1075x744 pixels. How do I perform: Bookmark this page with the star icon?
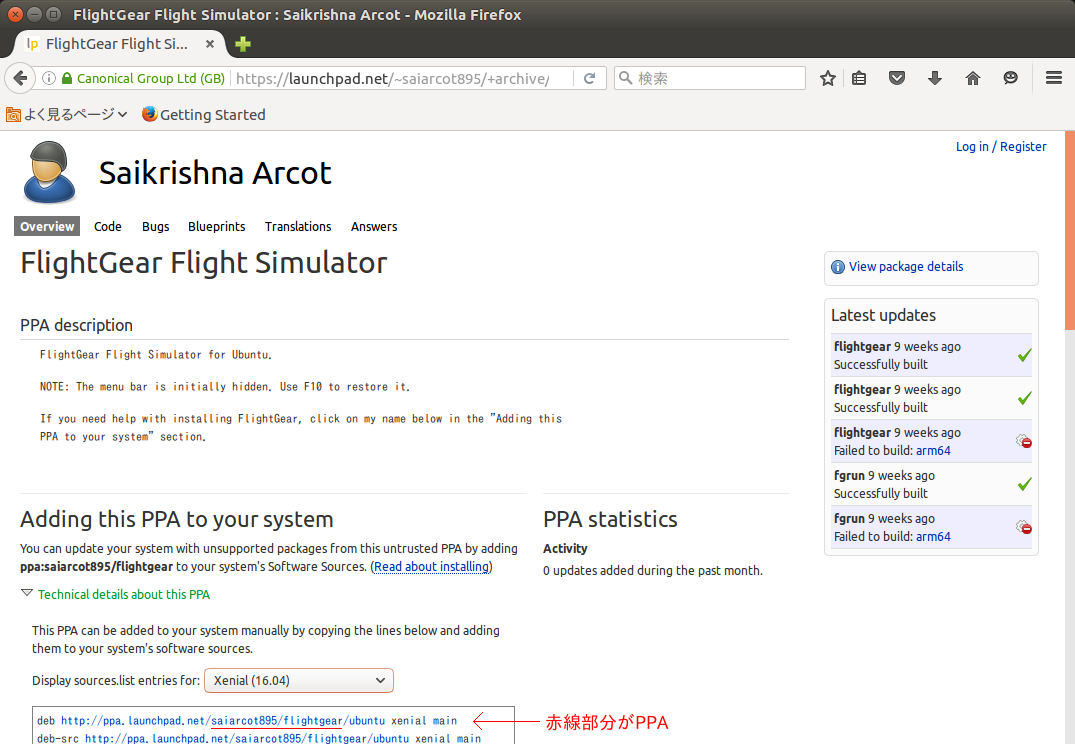pos(828,78)
